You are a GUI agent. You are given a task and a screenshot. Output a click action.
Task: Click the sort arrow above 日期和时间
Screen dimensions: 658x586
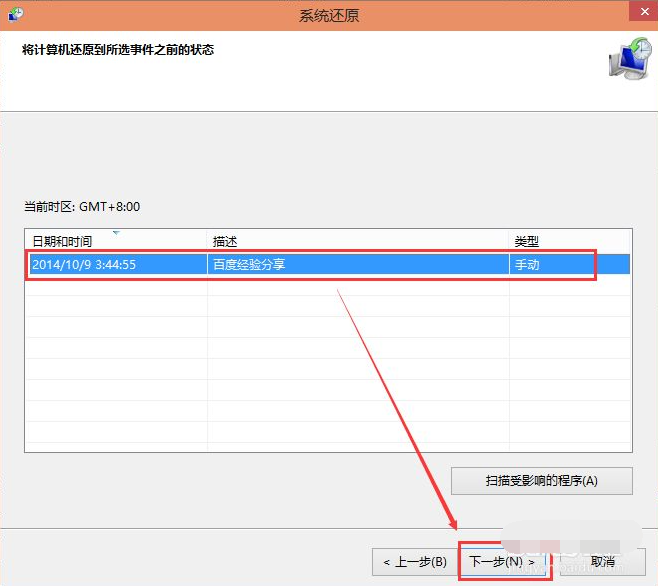point(116,233)
